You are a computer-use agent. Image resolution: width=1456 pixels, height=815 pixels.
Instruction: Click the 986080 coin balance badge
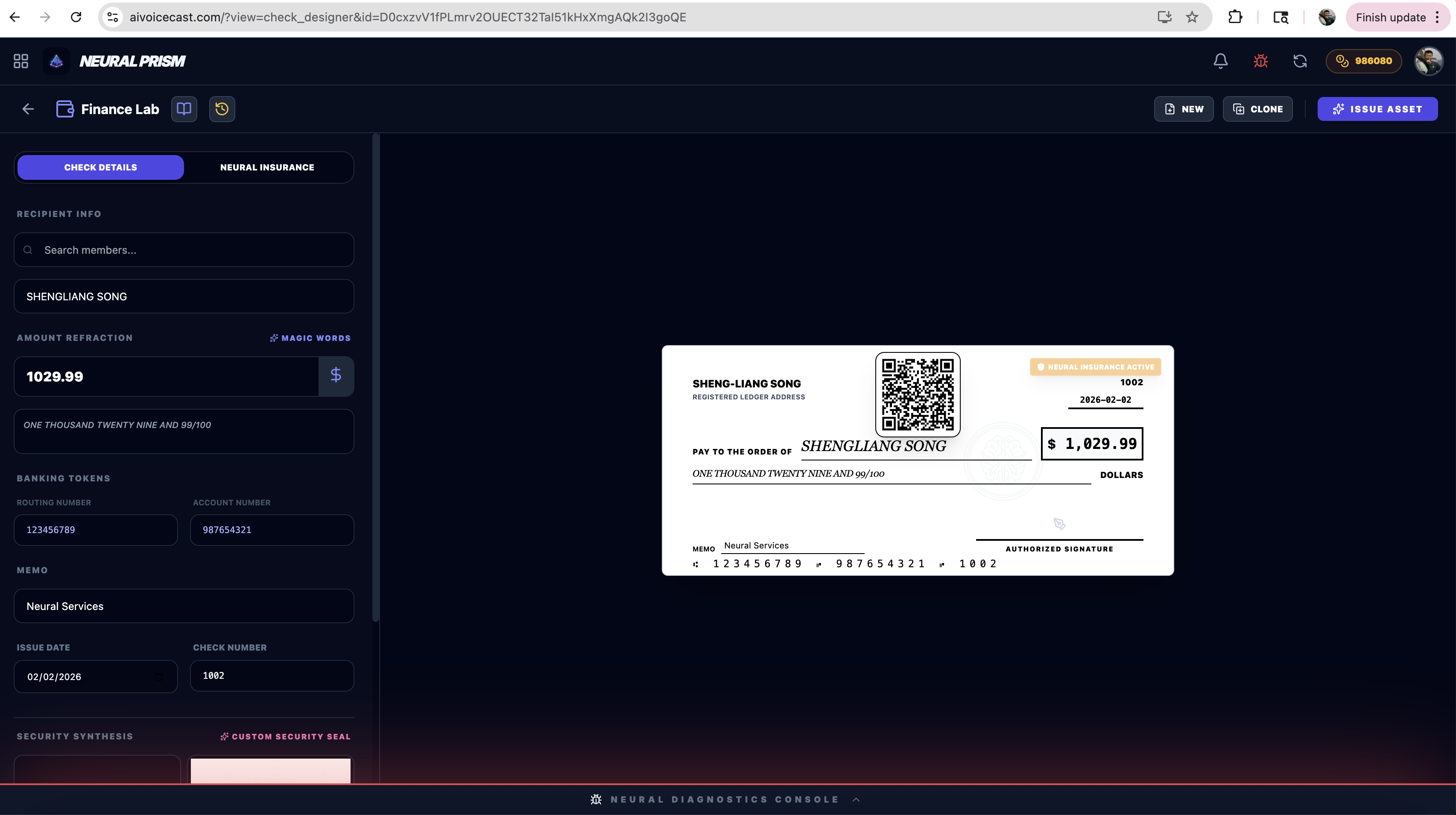click(x=1363, y=61)
